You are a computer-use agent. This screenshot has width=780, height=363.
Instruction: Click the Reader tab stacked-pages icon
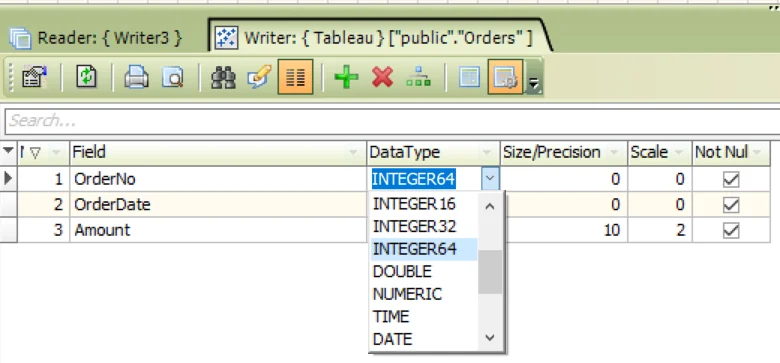click(x=20, y=38)
